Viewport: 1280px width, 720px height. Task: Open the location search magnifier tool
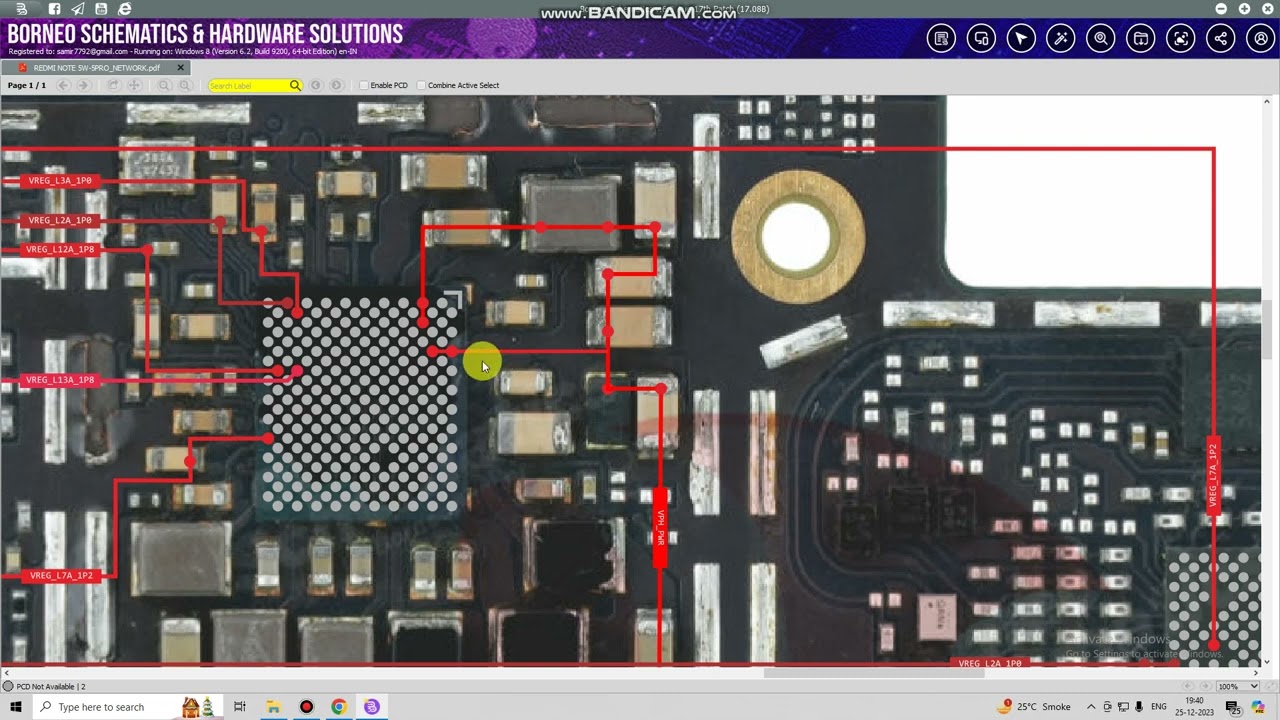1101,39
